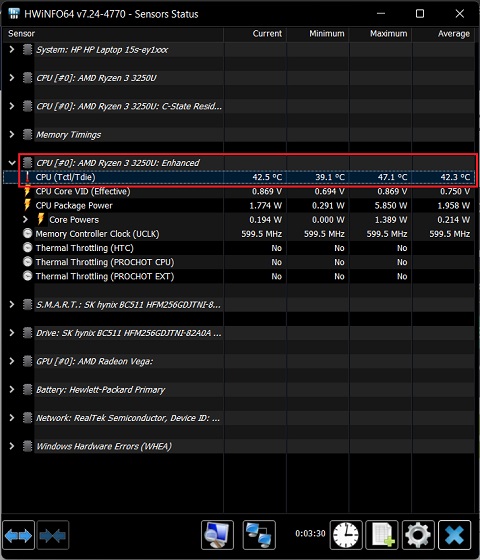The image size is (480, 560).
Task: Start logging with the document-plus icon
Action: (x=382, y=535)
